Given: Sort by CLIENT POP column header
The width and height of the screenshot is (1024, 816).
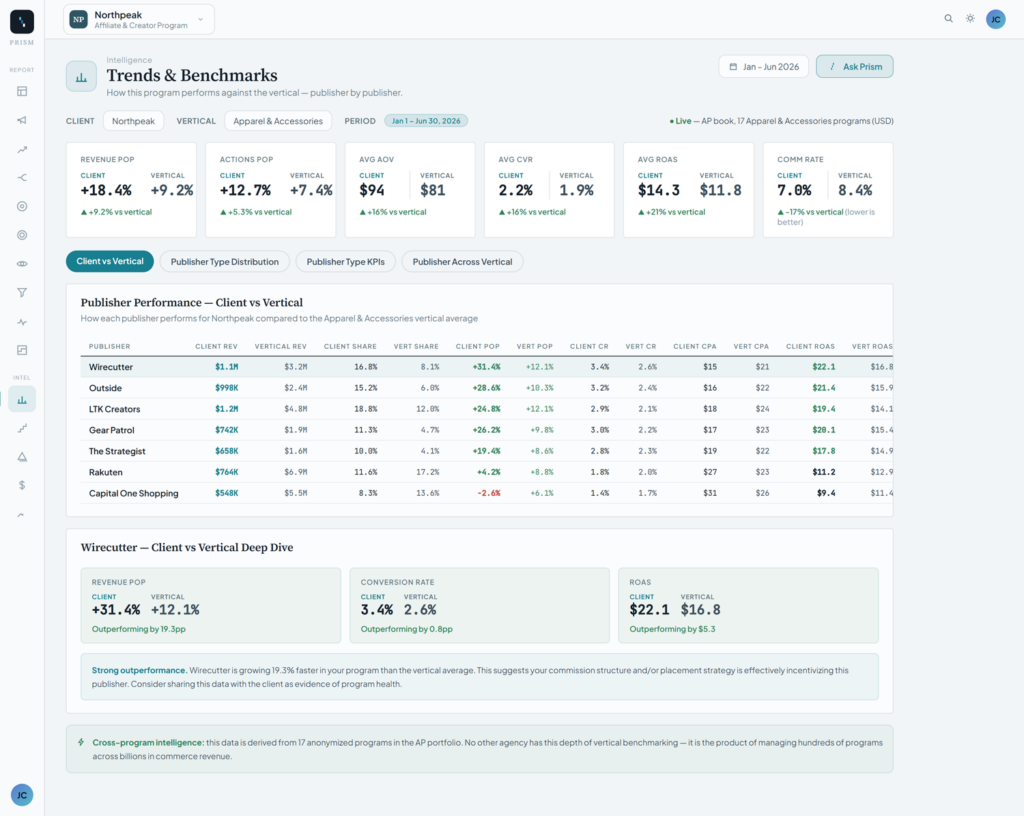Looking at the screenshot, I should [477, 347].
